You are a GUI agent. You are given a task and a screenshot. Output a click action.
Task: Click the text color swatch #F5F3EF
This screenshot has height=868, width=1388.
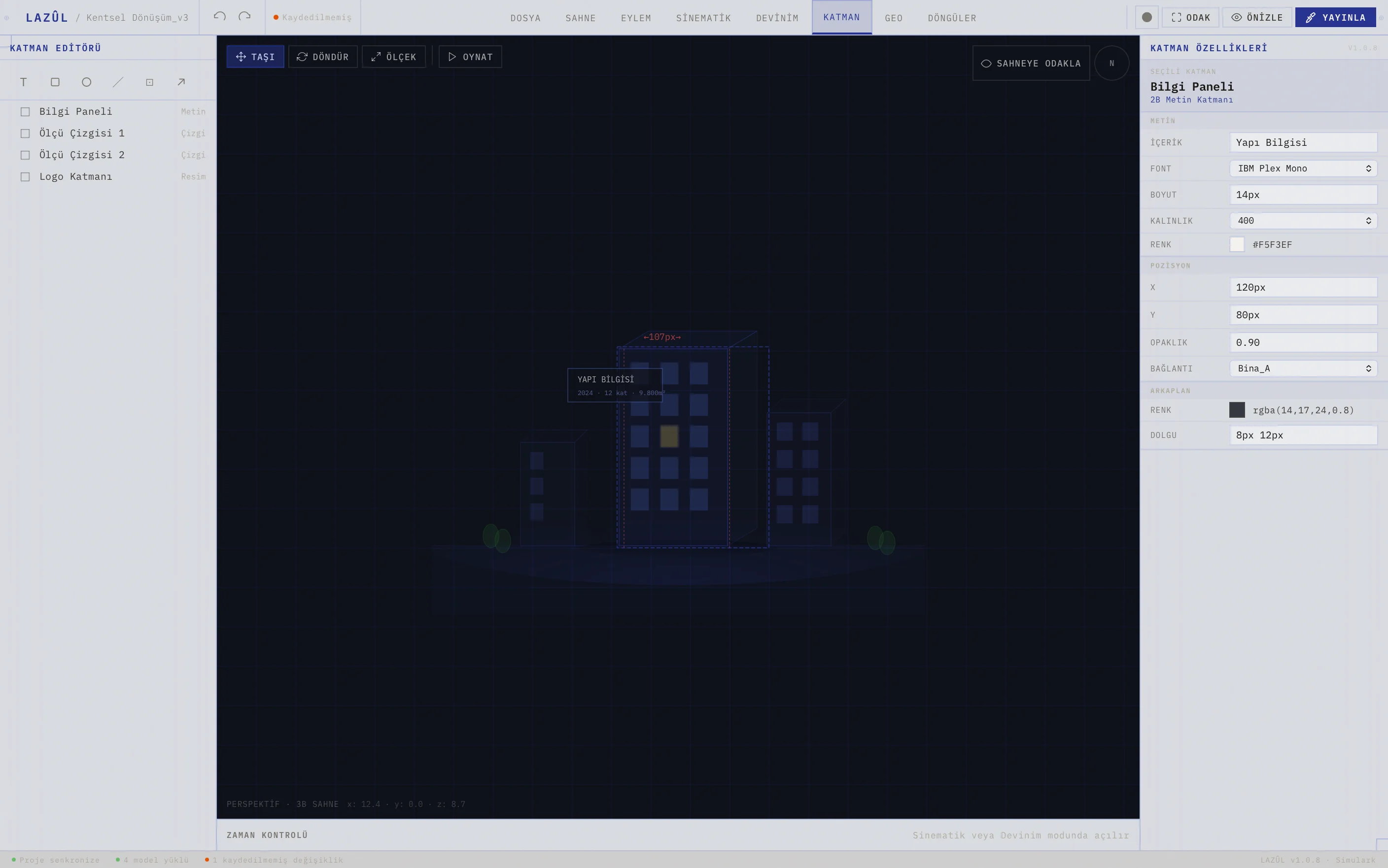point(1237,244)
